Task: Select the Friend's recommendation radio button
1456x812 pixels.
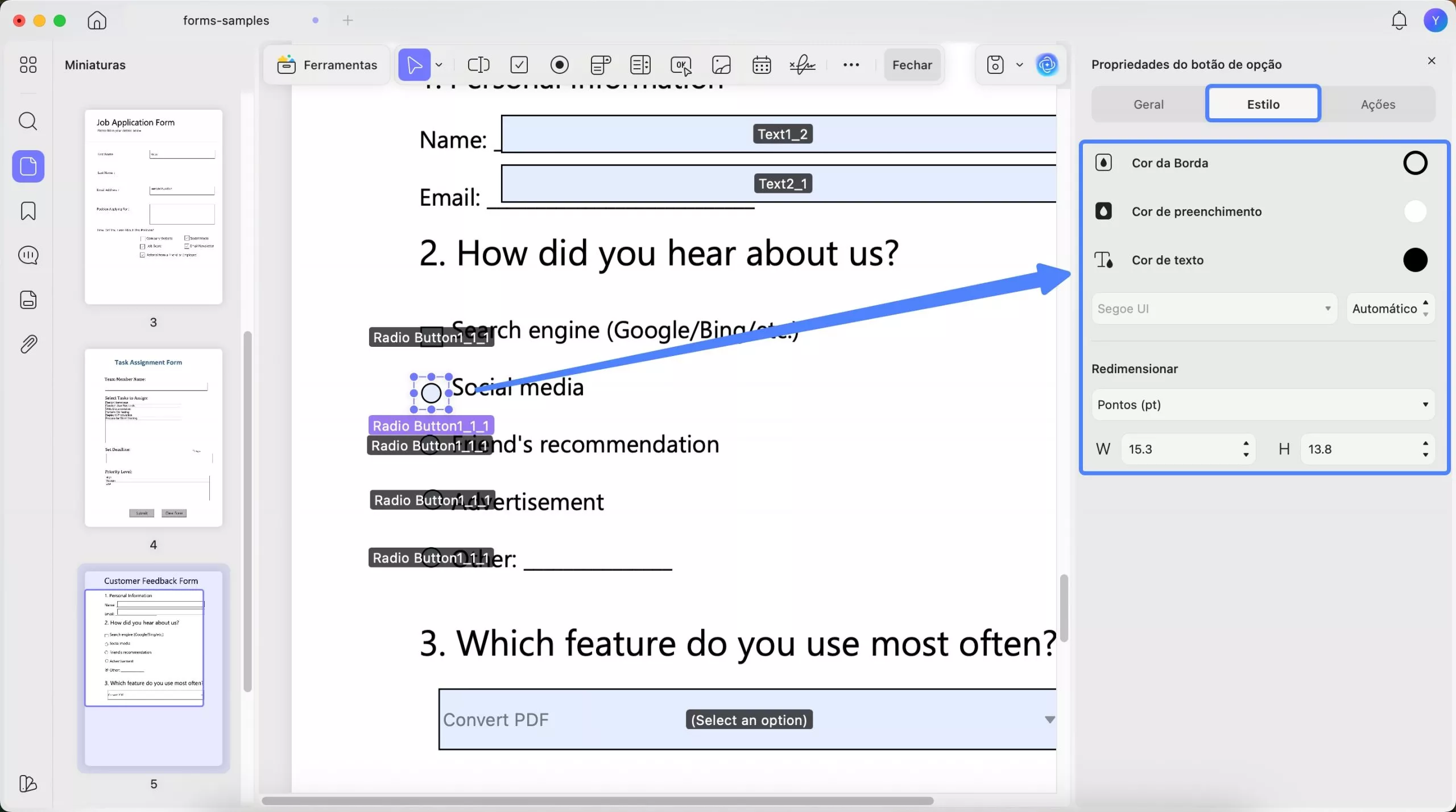Action: point(431,445)
